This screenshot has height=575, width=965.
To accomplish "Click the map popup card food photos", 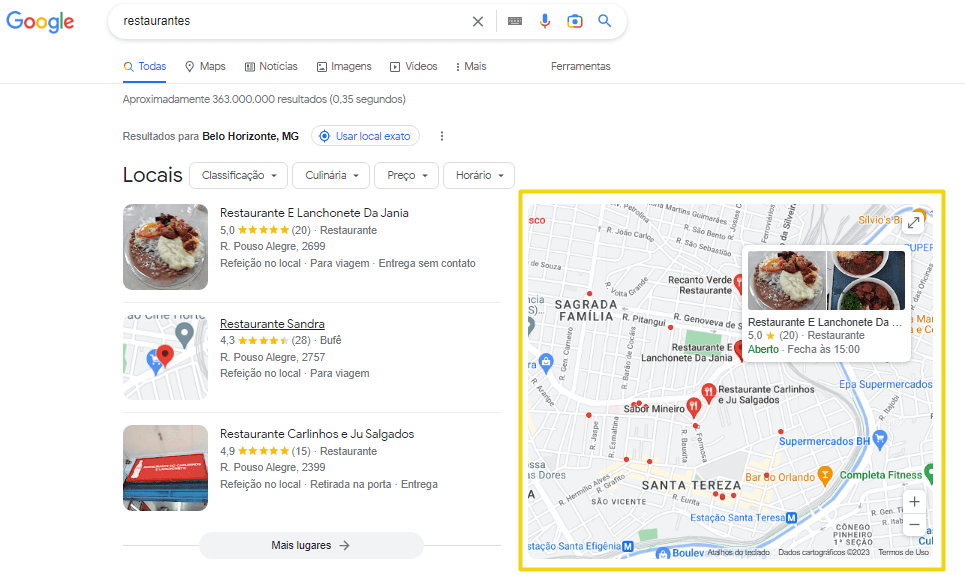I will click(x=827, y=280).
